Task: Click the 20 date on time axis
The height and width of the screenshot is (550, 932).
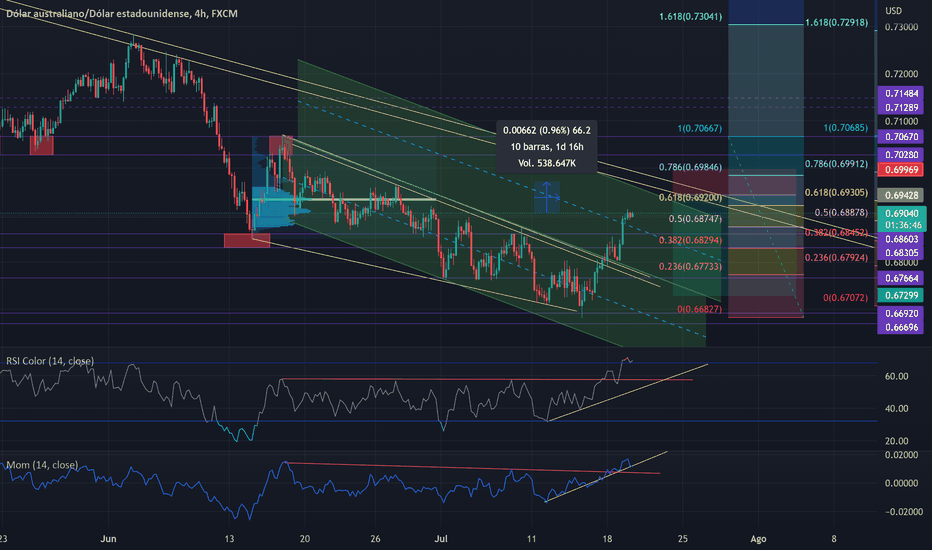Action: click(x=305, y=539)
